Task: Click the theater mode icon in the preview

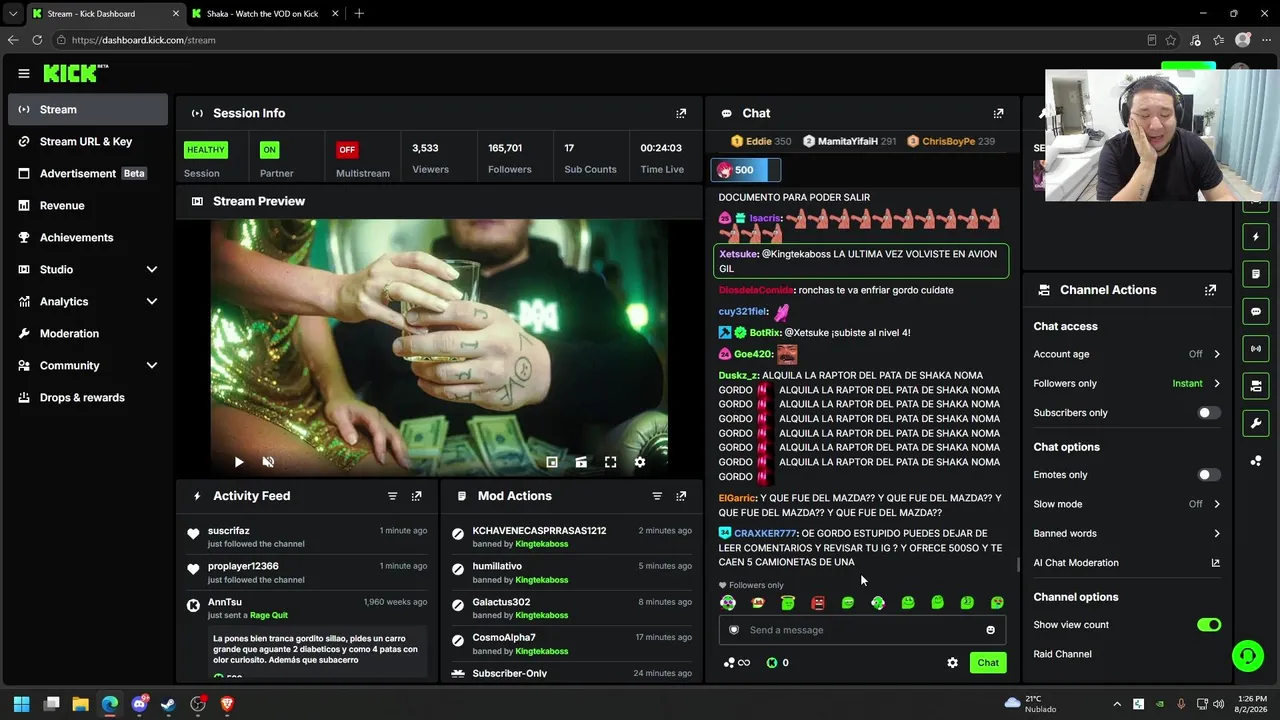Action: 581,462
